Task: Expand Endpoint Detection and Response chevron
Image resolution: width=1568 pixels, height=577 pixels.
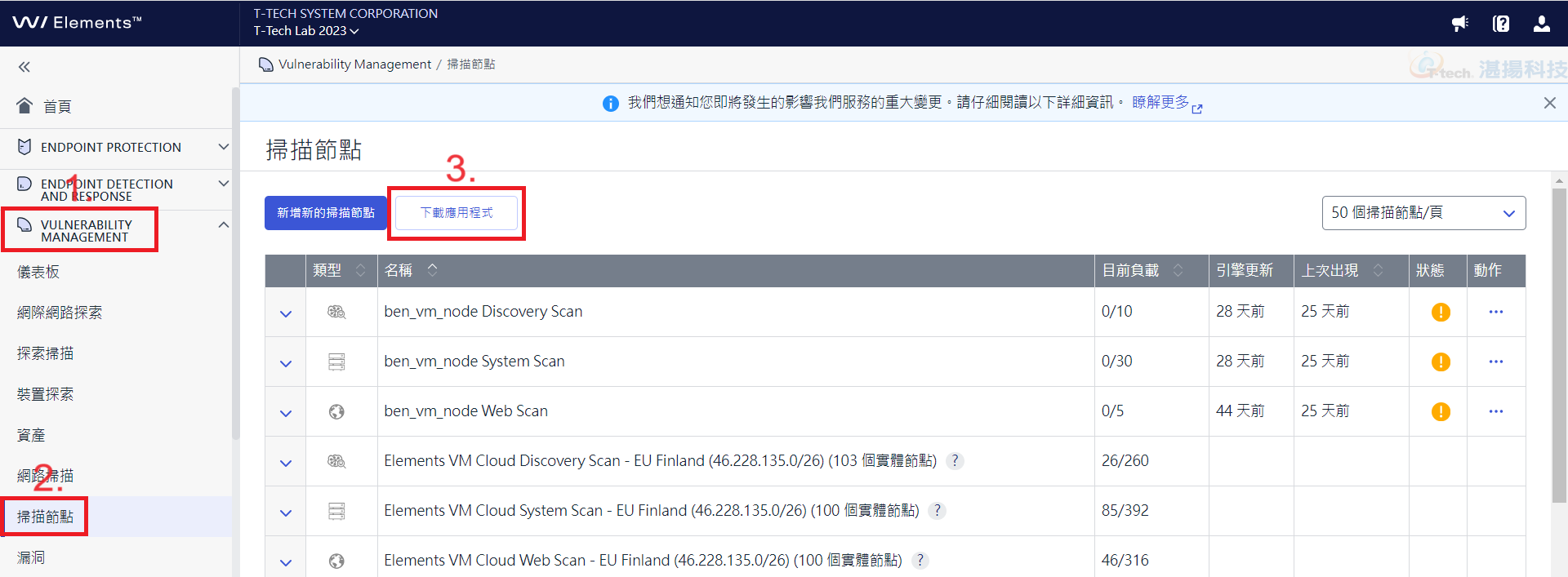Action: 224,184
